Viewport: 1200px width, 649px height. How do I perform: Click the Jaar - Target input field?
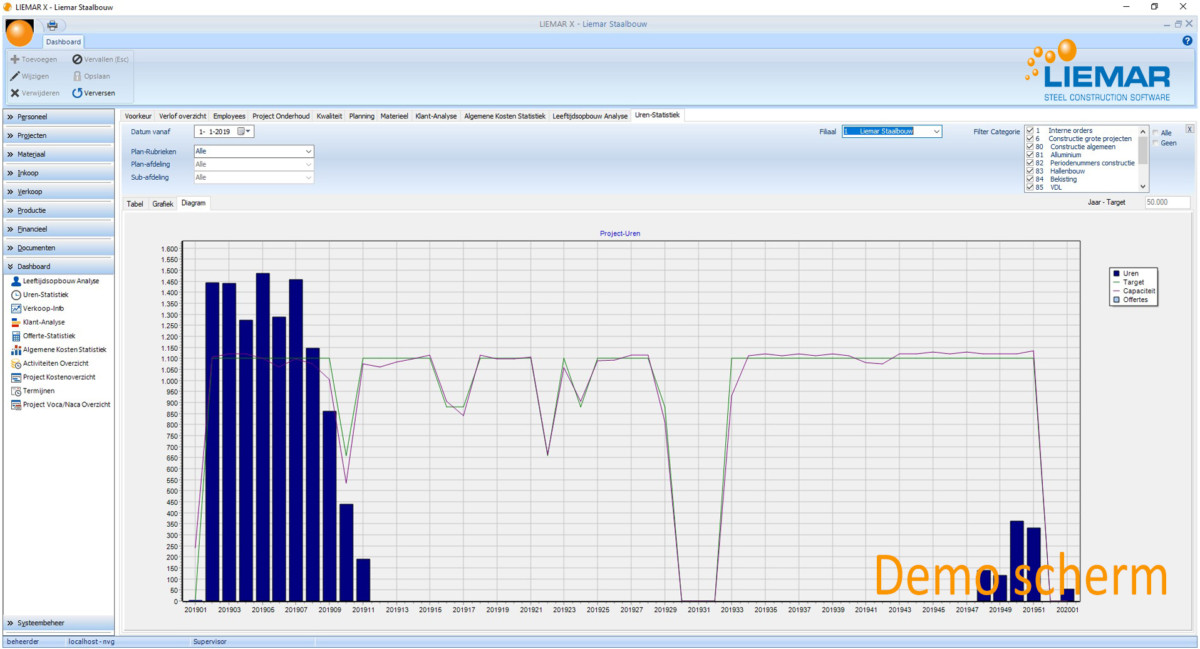pos(1167,202)
